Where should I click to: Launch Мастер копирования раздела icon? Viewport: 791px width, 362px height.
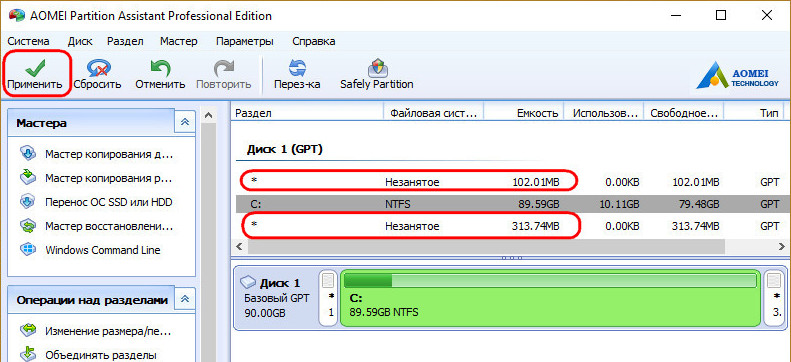pos(27,177)
